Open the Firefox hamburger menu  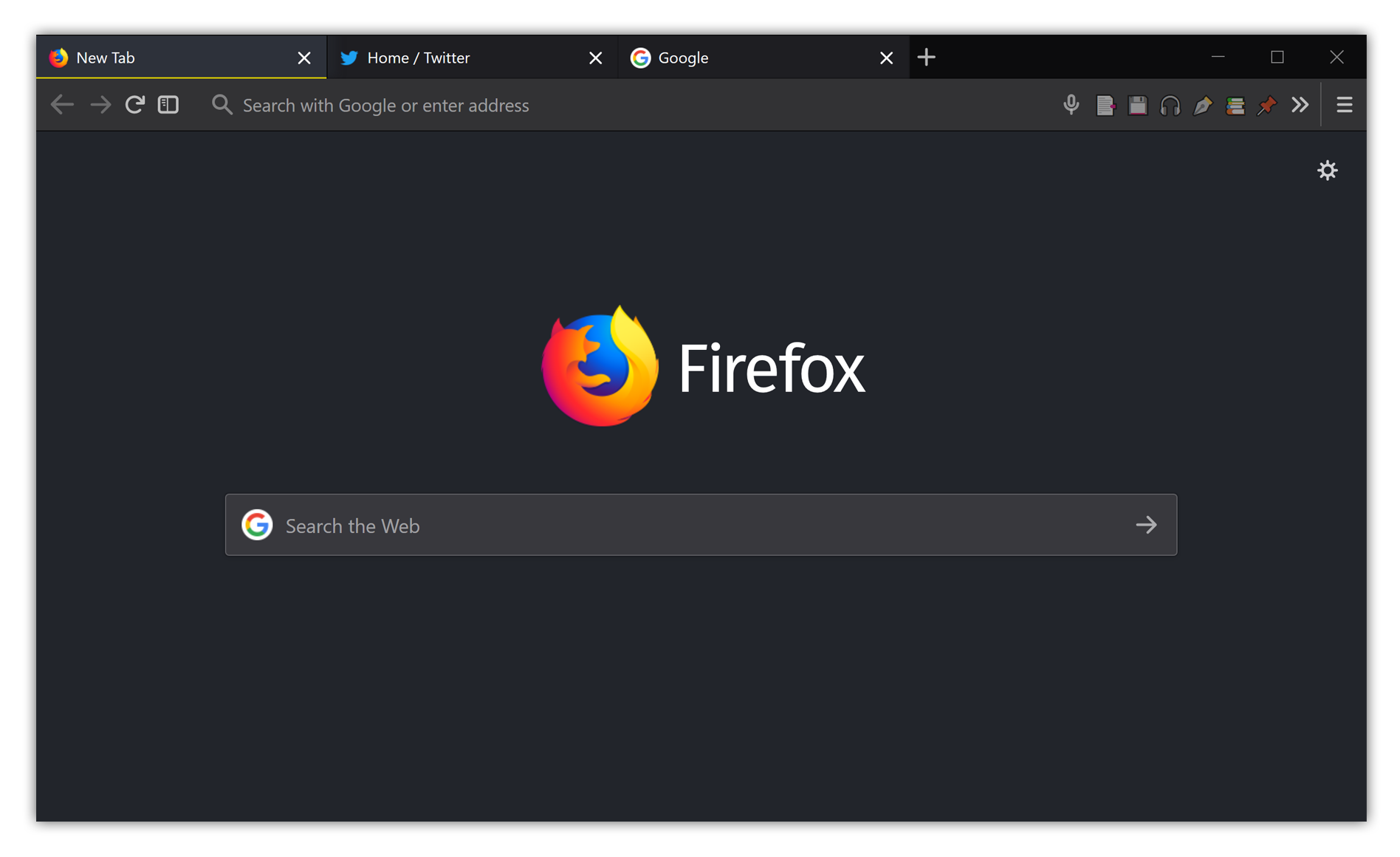pyautogui.click(x=1344, y=105)
